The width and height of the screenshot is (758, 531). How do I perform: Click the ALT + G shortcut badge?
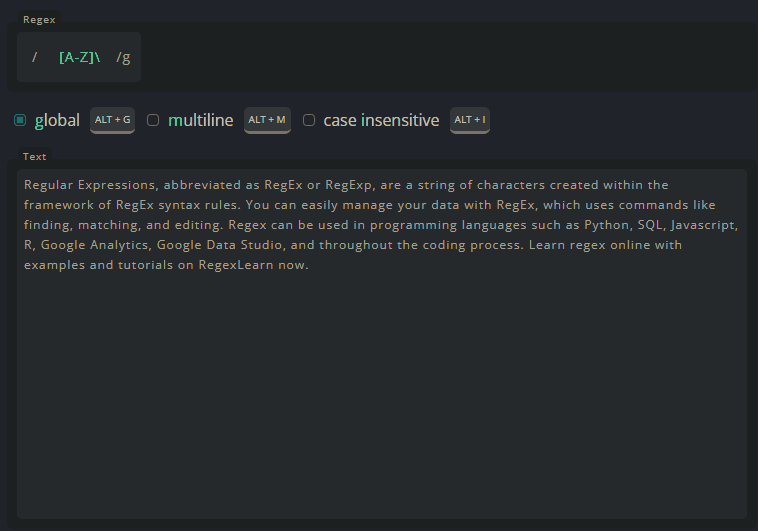click(x=112, y=120)
